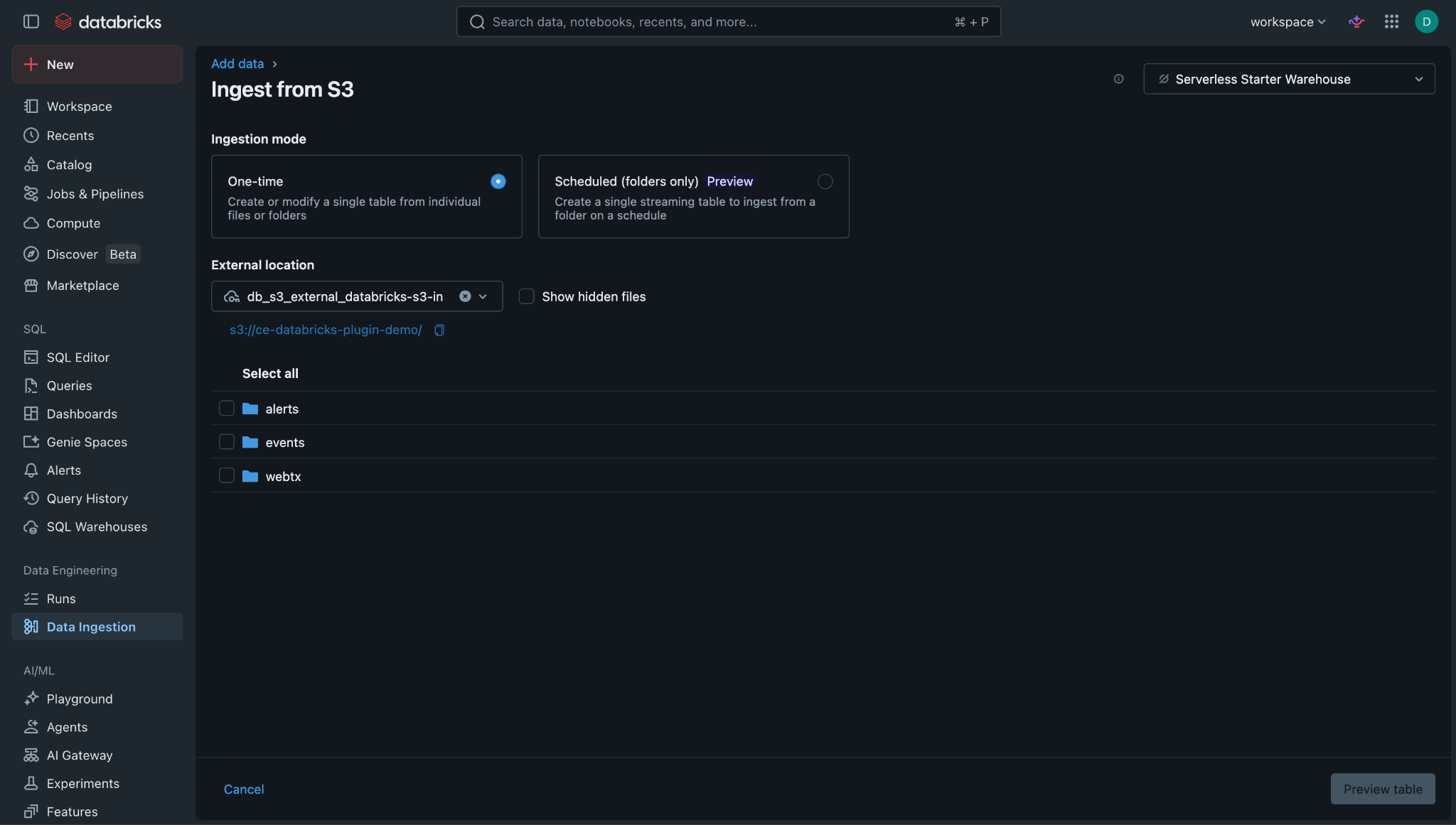Click the alerts folder icon

pos(250,409)
